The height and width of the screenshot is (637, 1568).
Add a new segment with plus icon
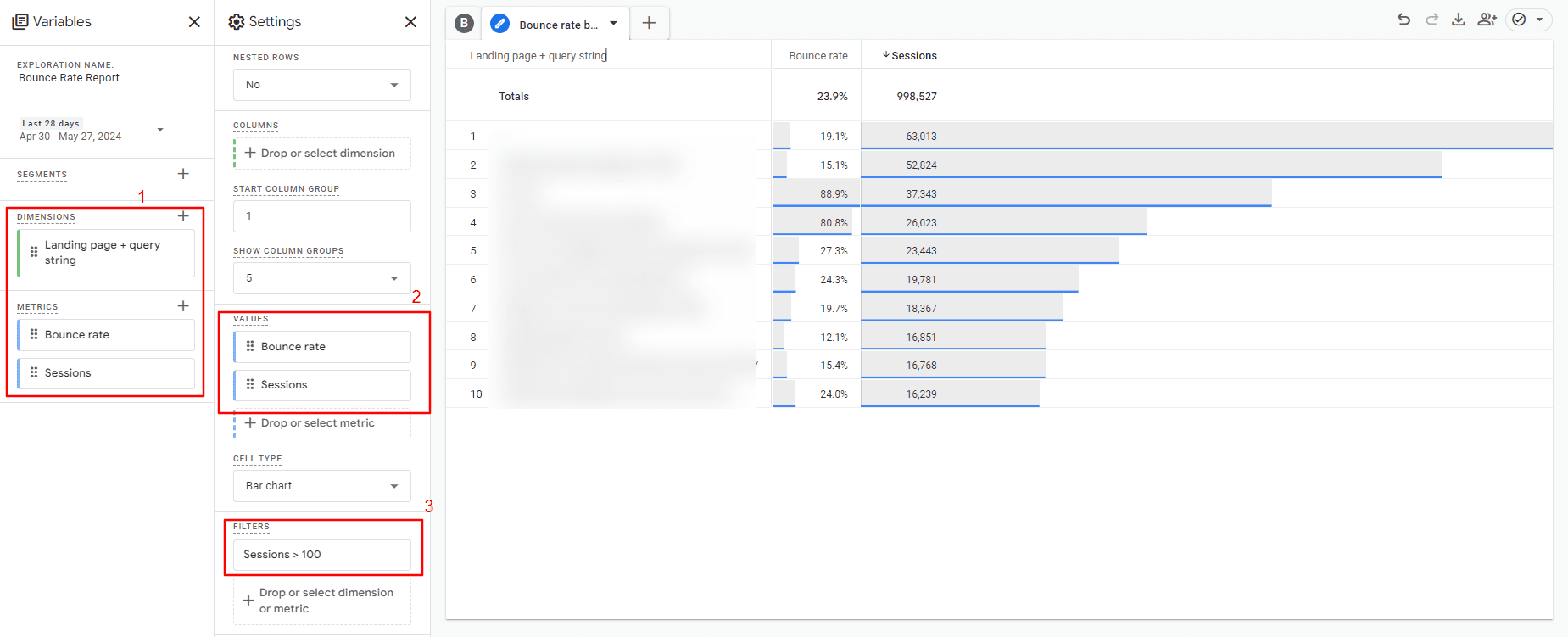pyautogui.click(x=183, y=174)
